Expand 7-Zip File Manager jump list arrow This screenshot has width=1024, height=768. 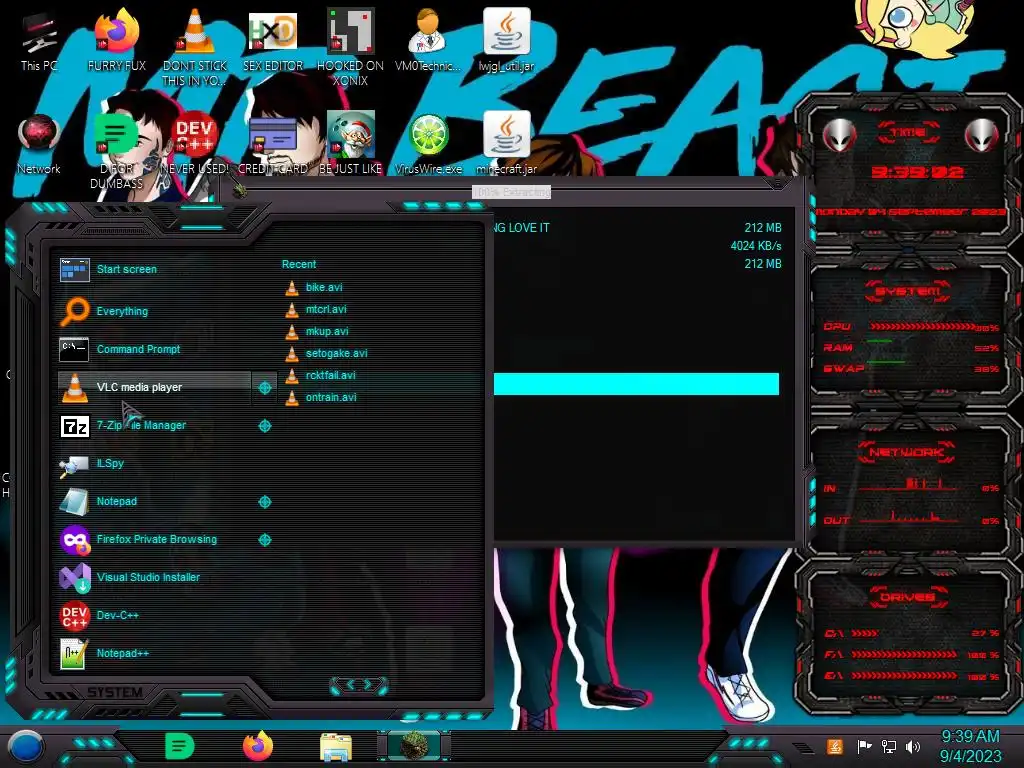click(264, 426)
